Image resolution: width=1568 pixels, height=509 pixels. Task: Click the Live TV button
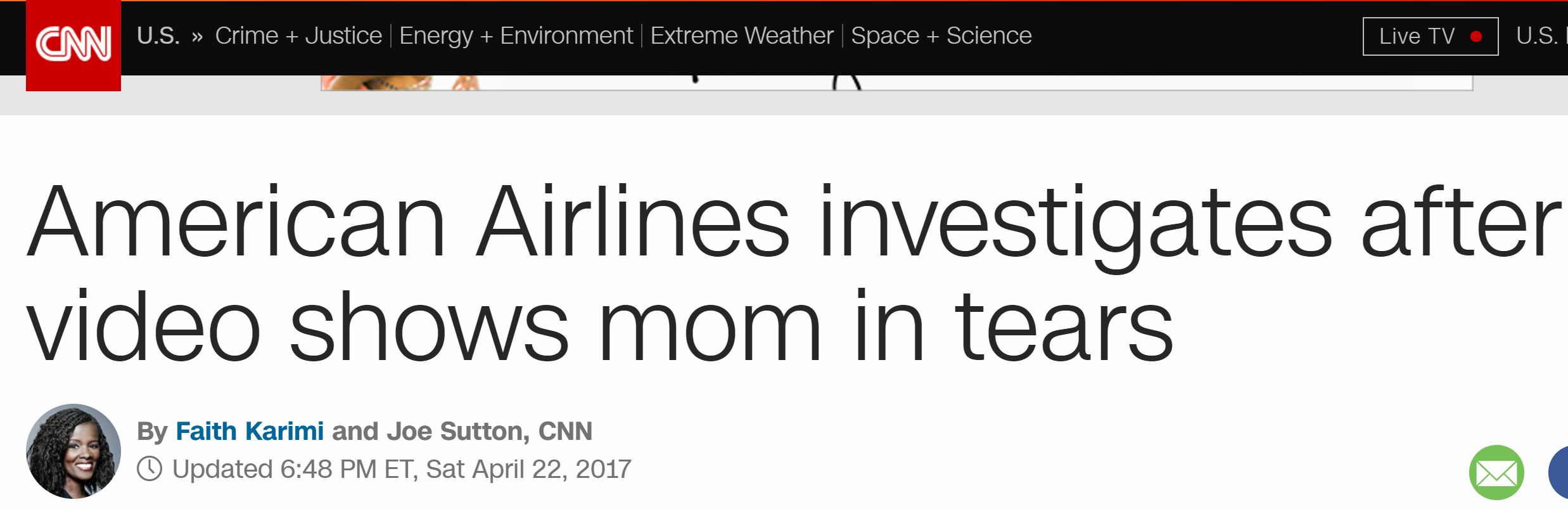(x=1417, y=37)
